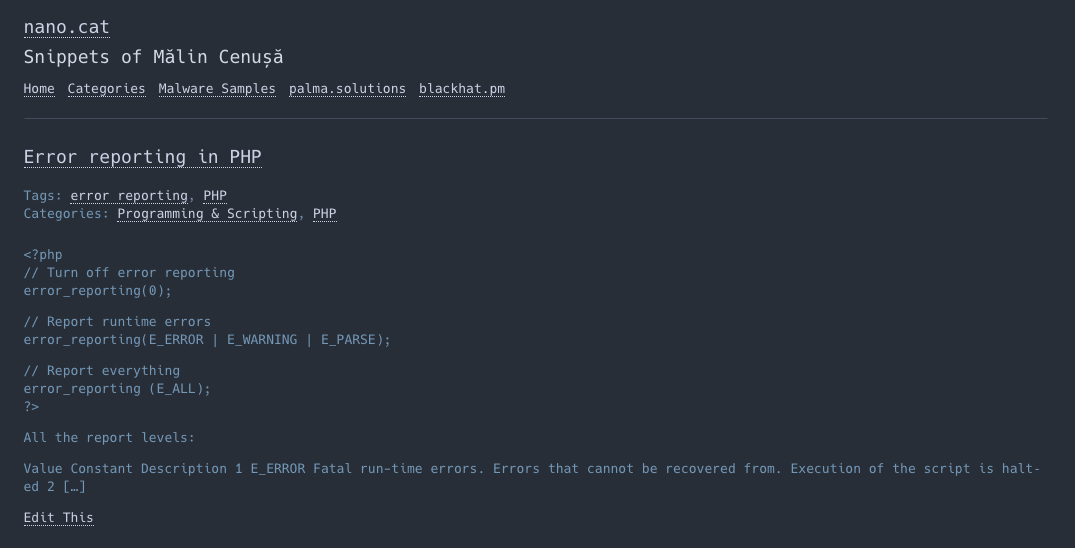1075x548 pixels.
Task: Visit the blackhat.pm link
Action: tap(462, 89)
